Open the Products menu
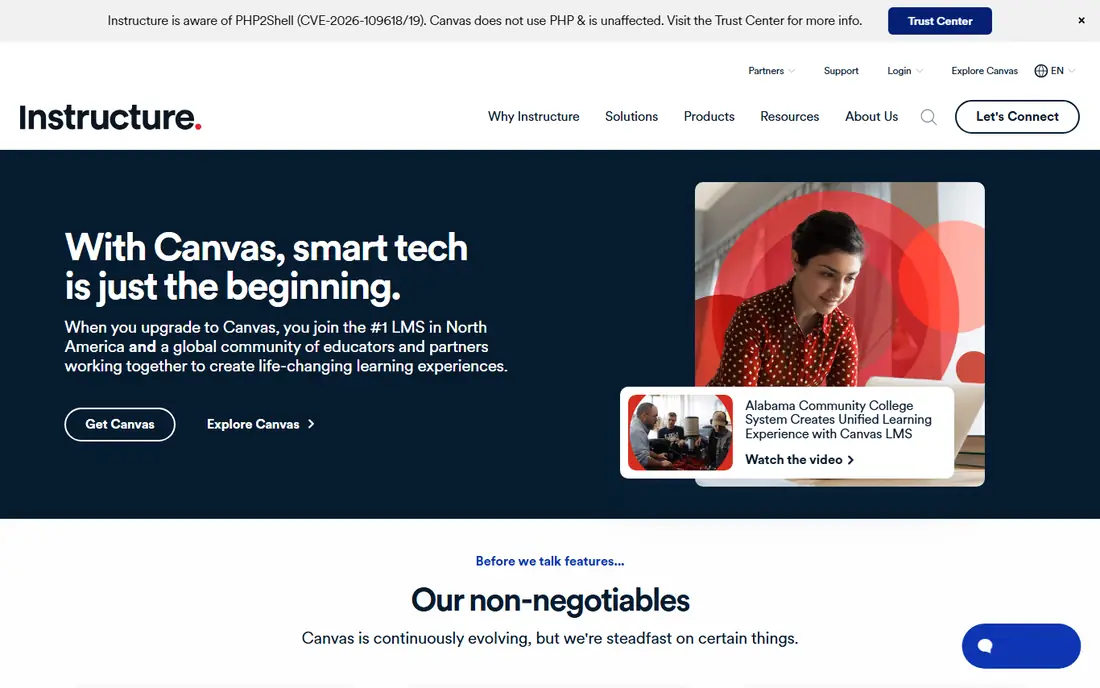This screenshot has width=1100, height=688. point(709,116)
